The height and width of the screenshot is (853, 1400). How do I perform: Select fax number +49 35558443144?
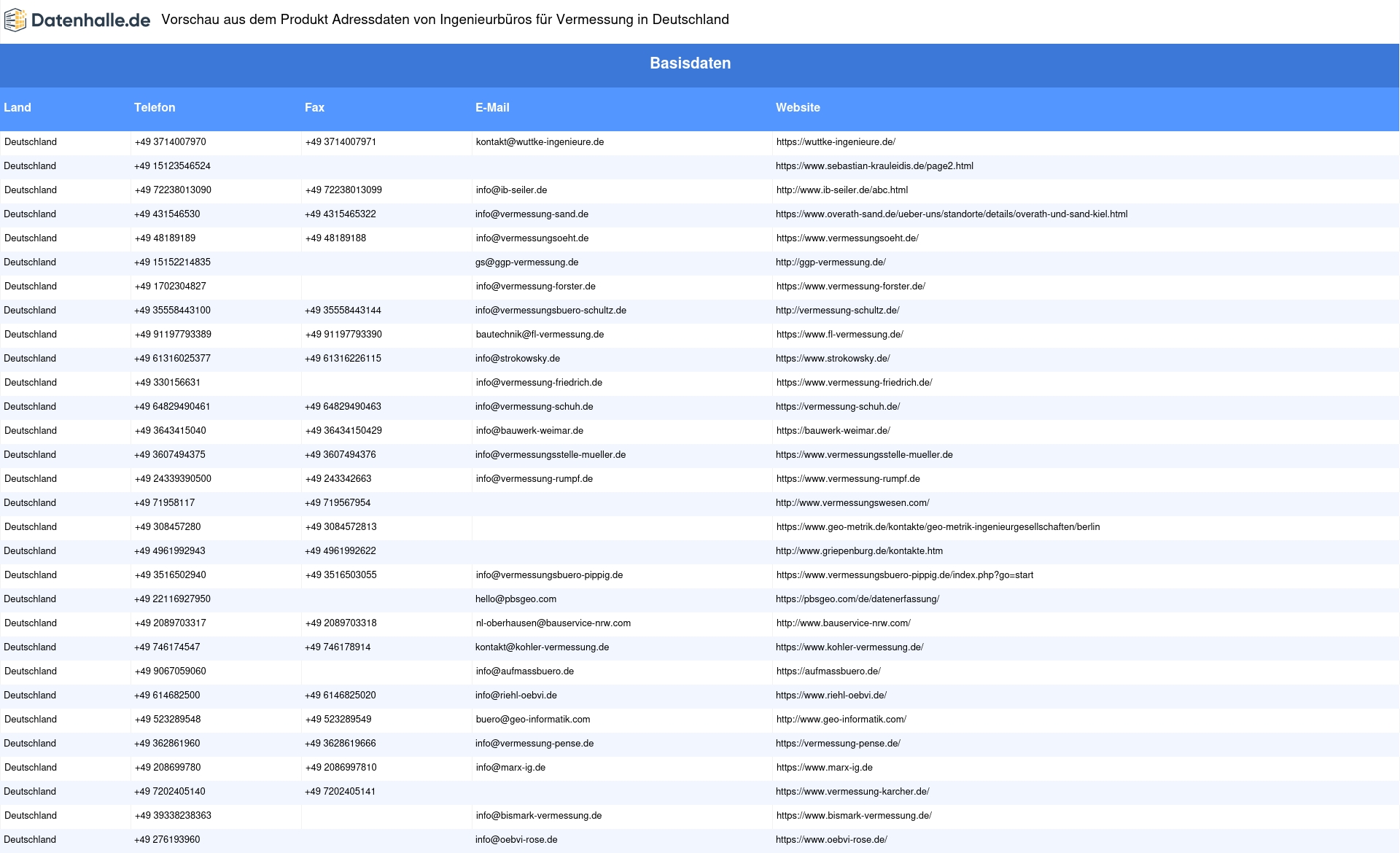click(x=343, y=311)
